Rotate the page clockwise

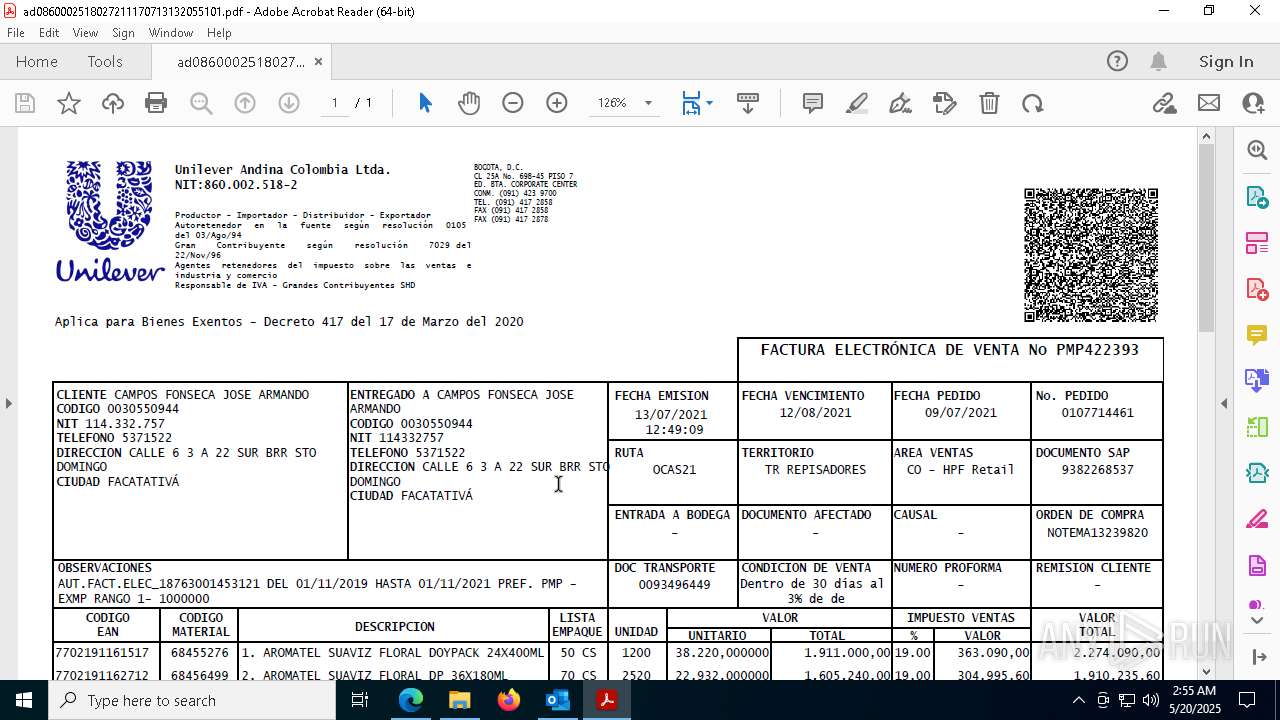tap(1033, 103)
